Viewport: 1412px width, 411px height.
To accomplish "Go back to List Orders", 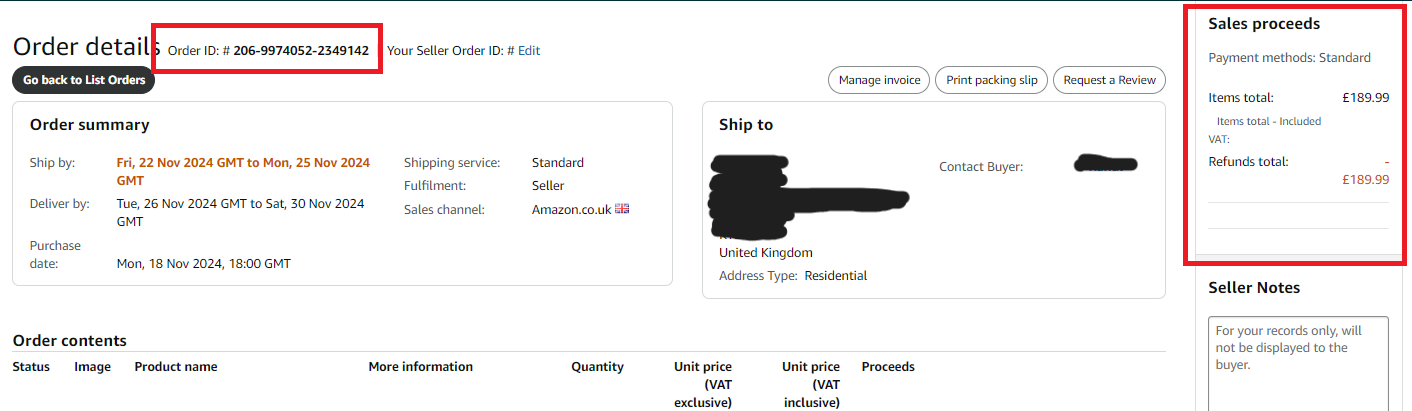I will (x=84, y=80).
